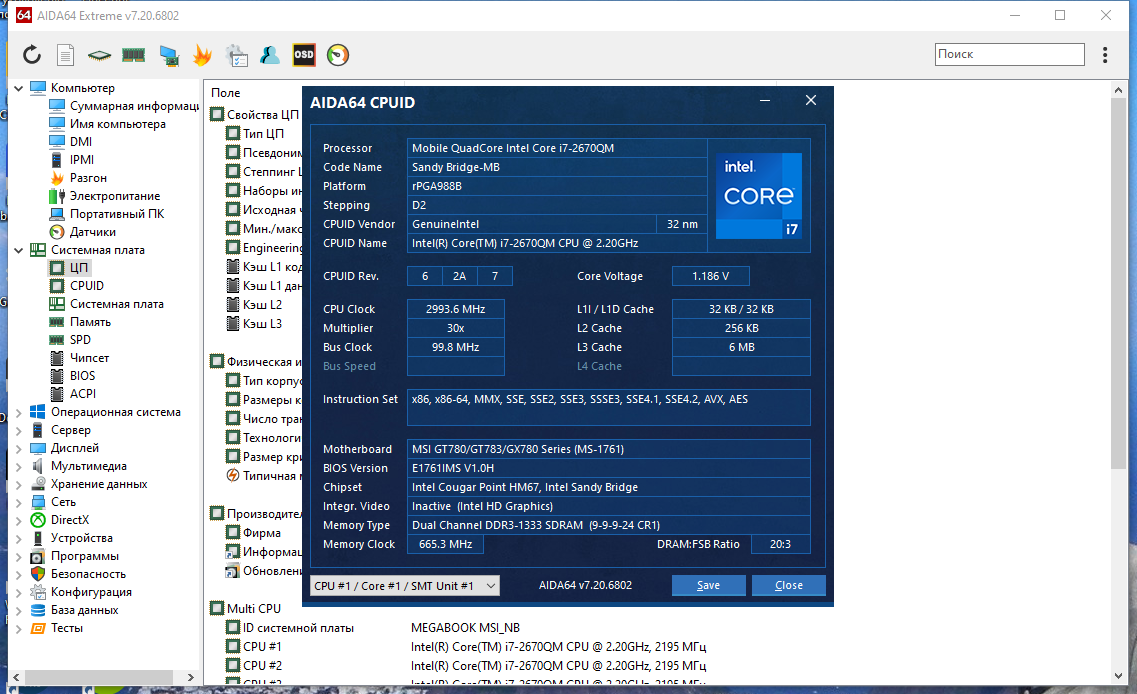Expand the Дисплей tree node
The width and height of the screenshot is (1137, 694).
pos(19,449)
